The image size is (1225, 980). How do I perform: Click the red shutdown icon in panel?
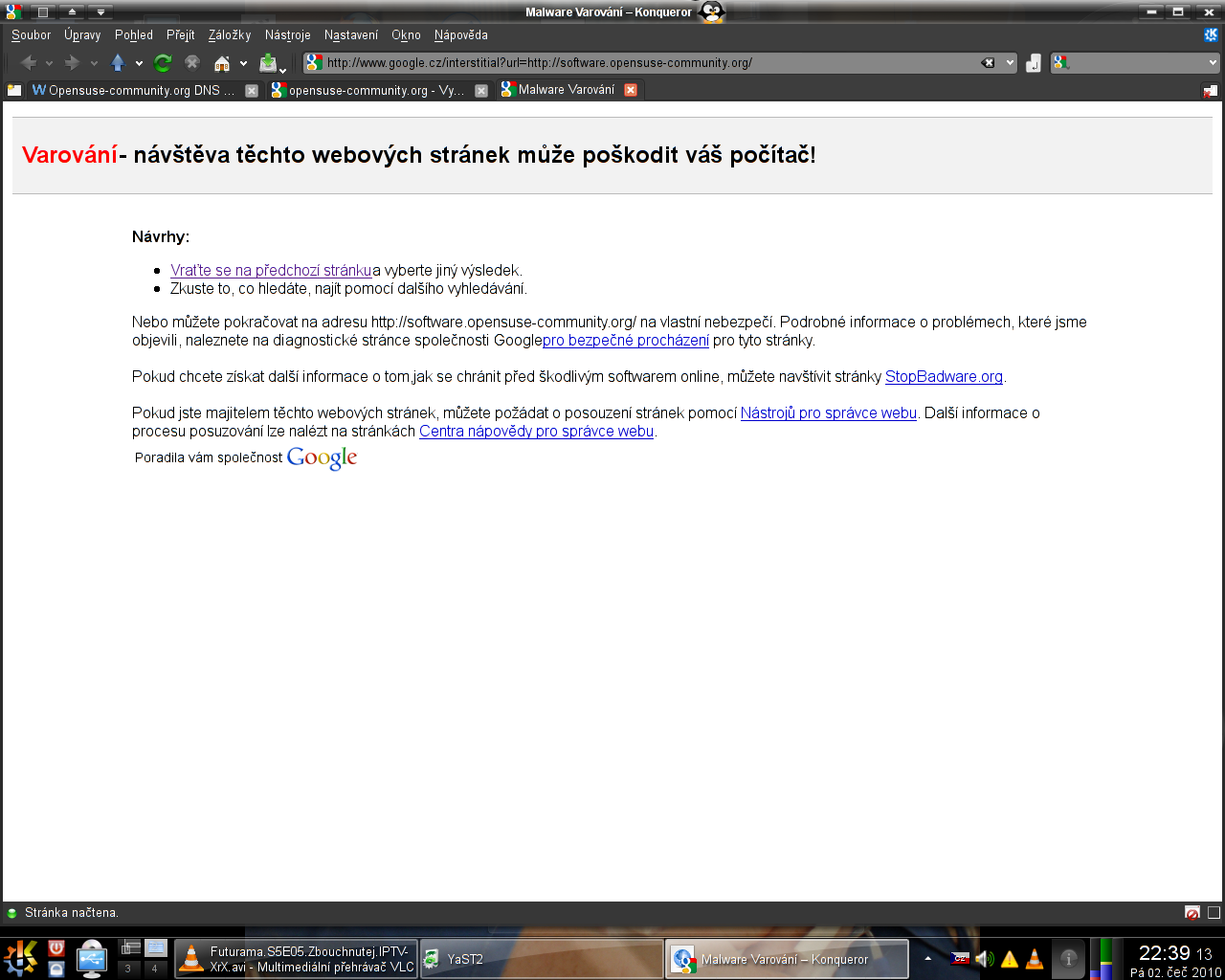[x=56, y=947]
